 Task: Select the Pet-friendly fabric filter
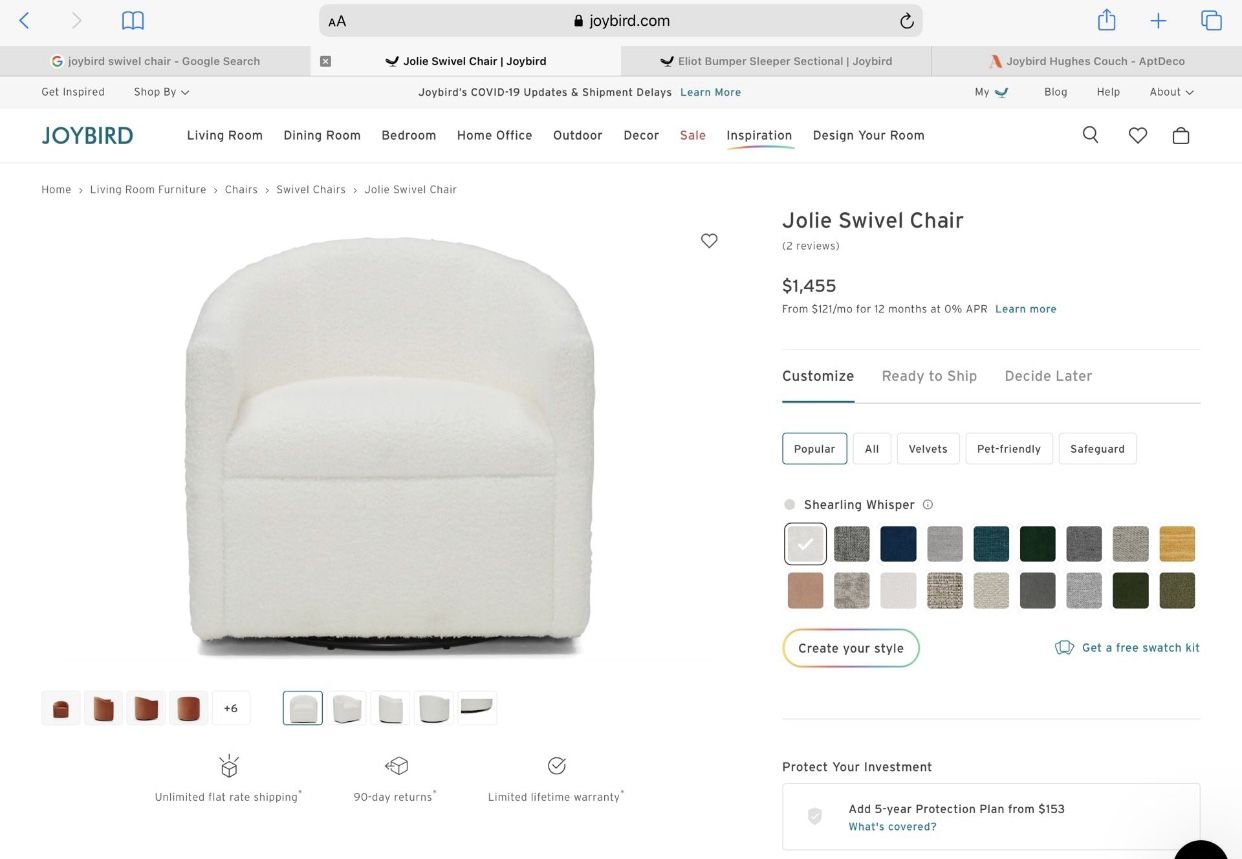1008,448
